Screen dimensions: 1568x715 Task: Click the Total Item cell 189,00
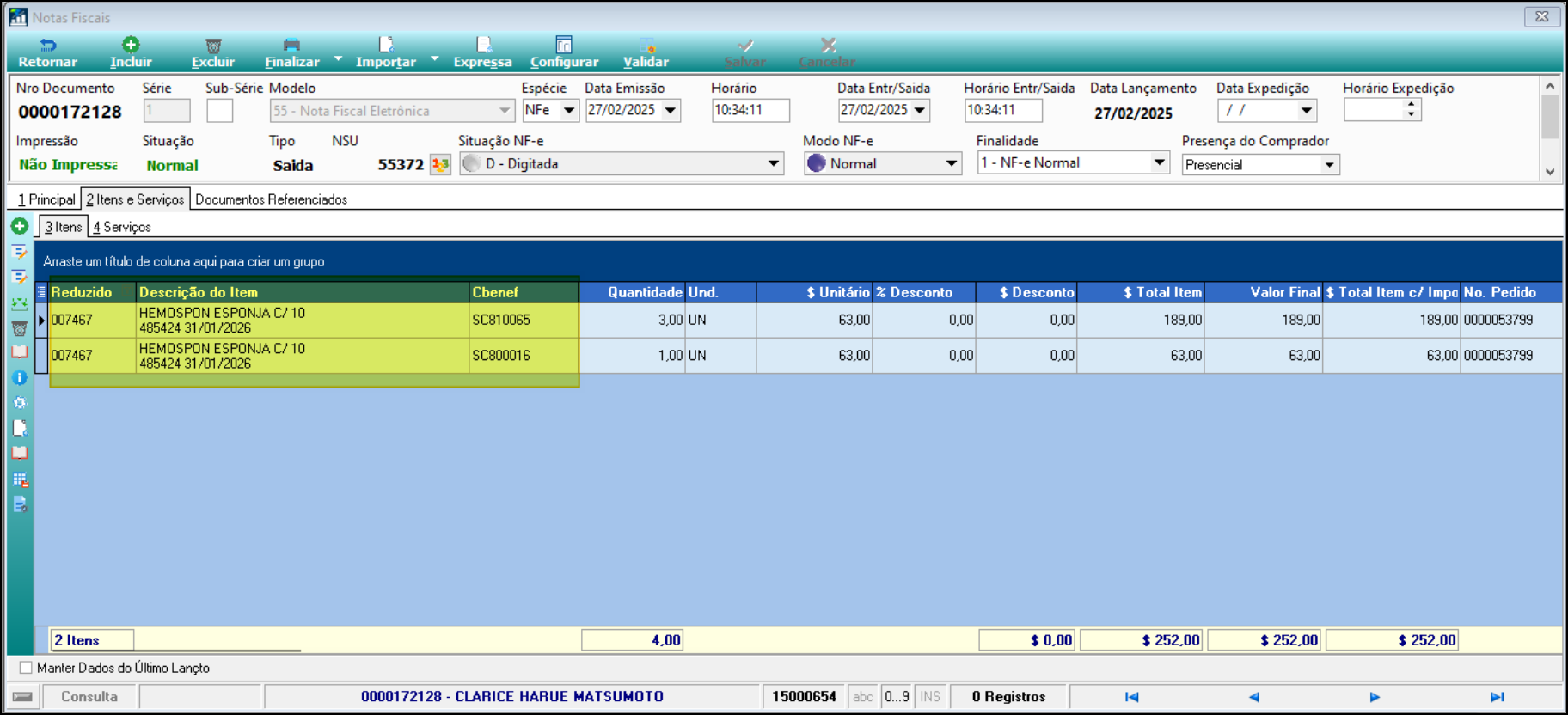1141,320
